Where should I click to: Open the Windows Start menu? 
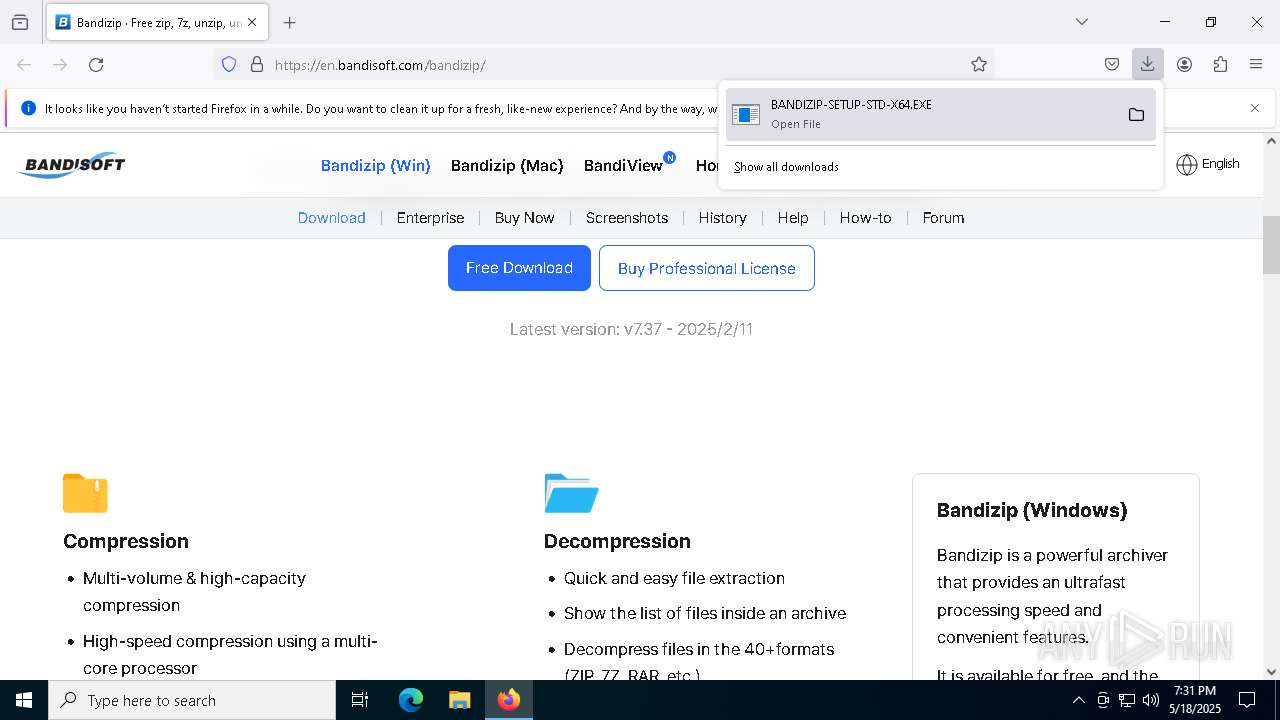pyautogui.click(x=24, y=700)
